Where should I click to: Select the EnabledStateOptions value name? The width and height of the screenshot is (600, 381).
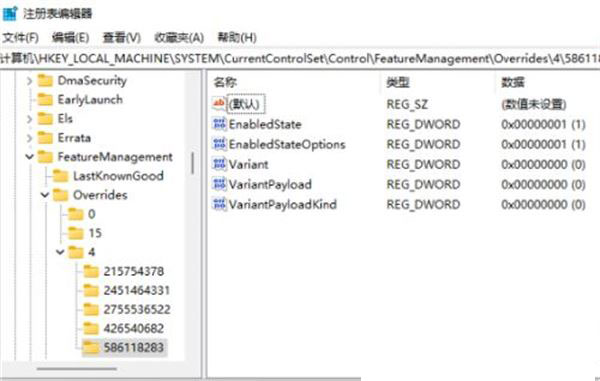(287, 144)
